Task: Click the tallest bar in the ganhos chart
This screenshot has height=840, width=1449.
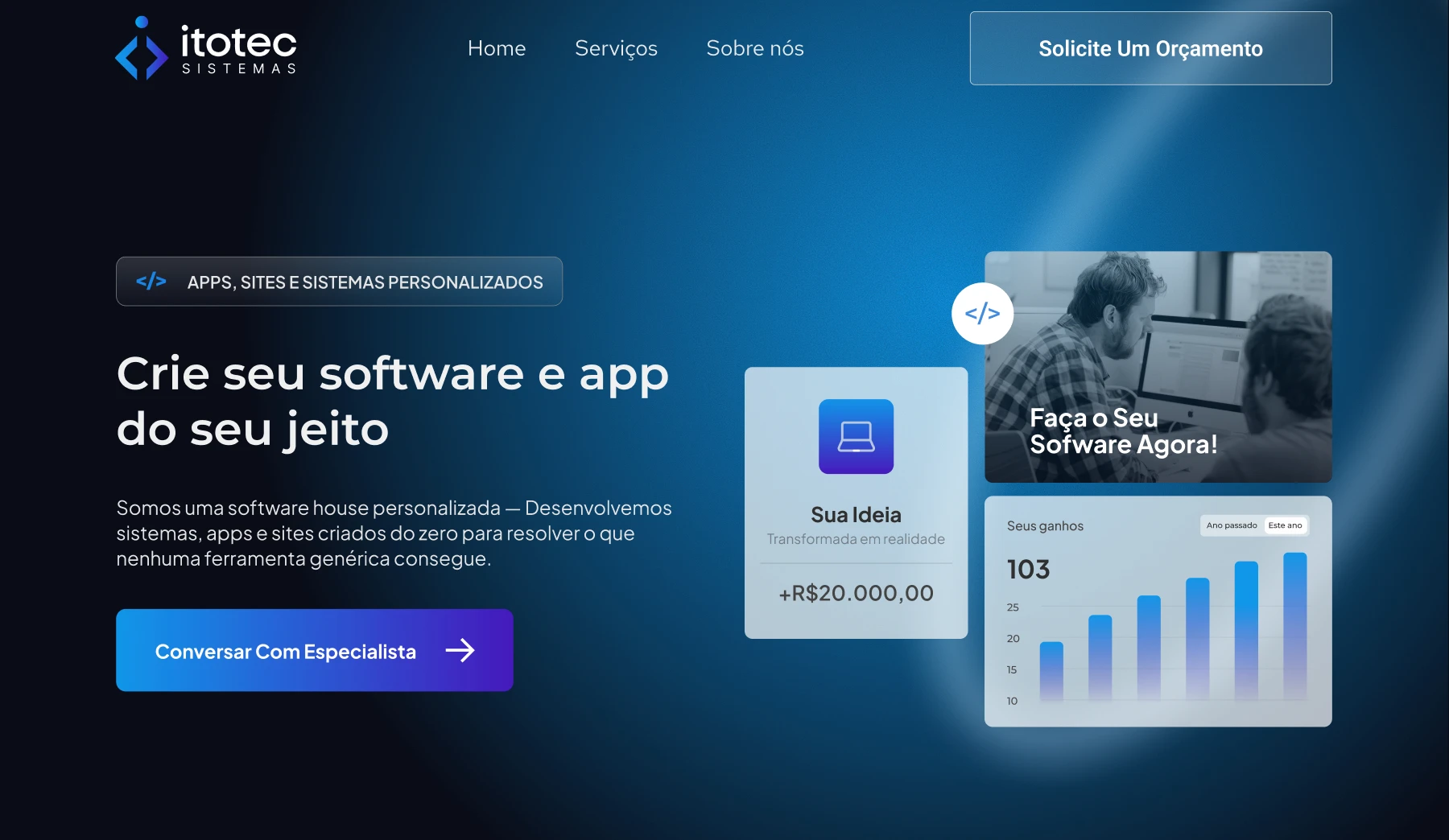Action: [1294, 626]
